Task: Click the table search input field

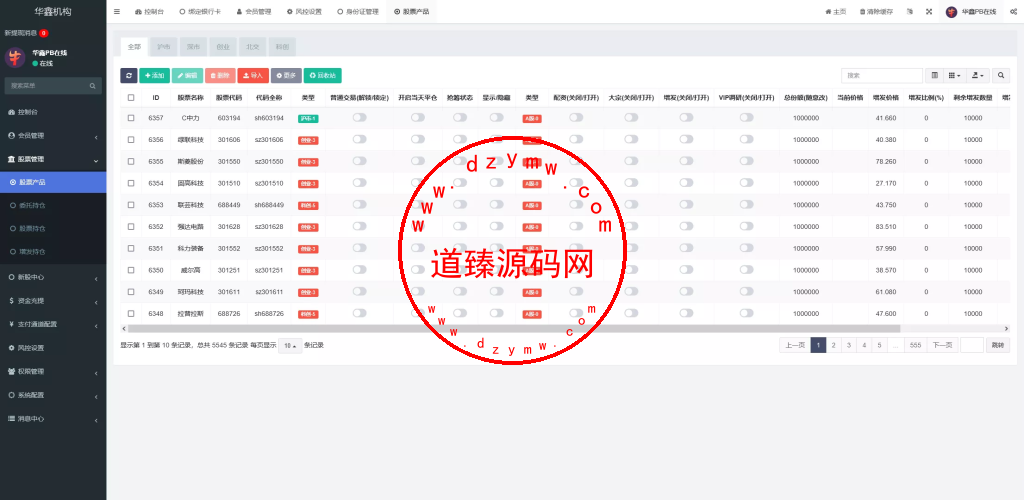Action: (x=882, y=76)
